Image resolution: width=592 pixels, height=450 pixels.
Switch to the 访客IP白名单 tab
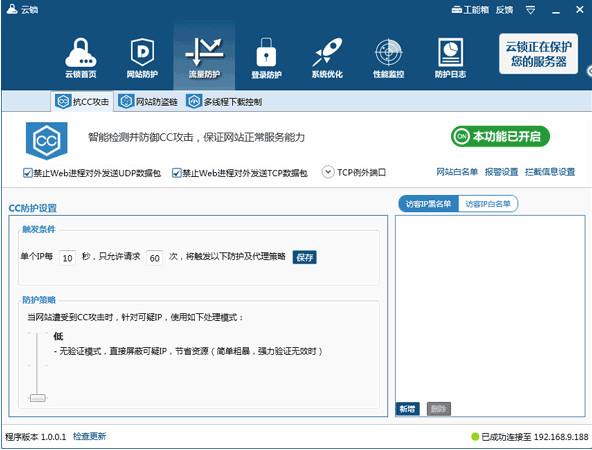tap(488, 204)
